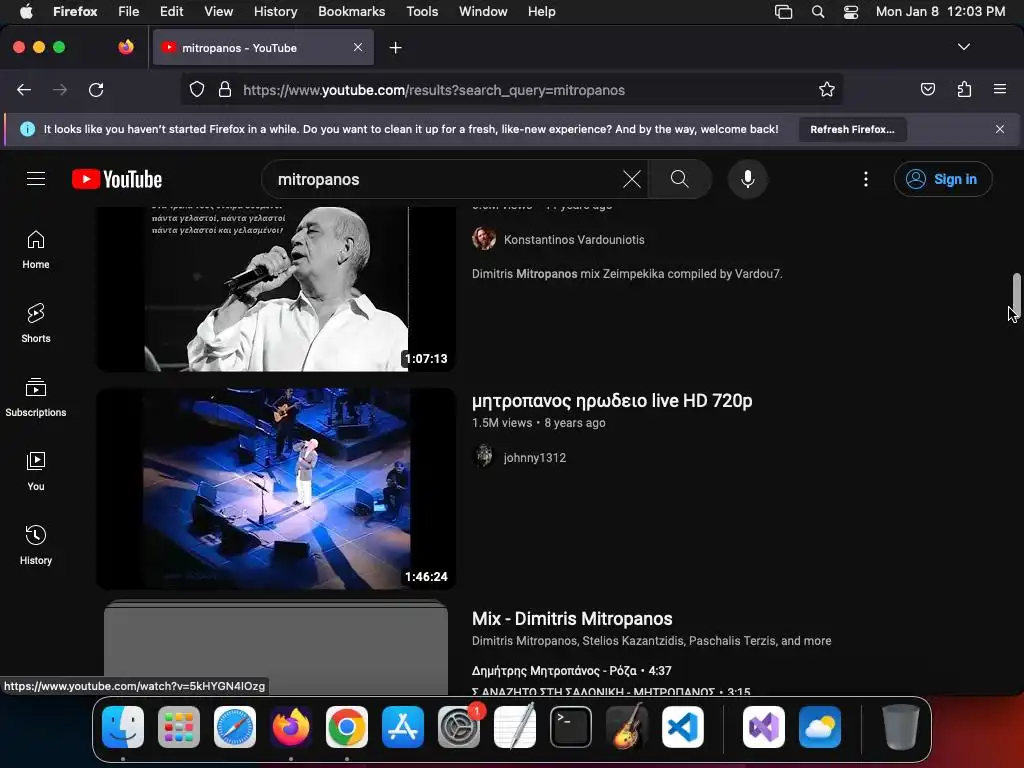Open the Apple menu
1024x768 pixels.
point(26,11)
